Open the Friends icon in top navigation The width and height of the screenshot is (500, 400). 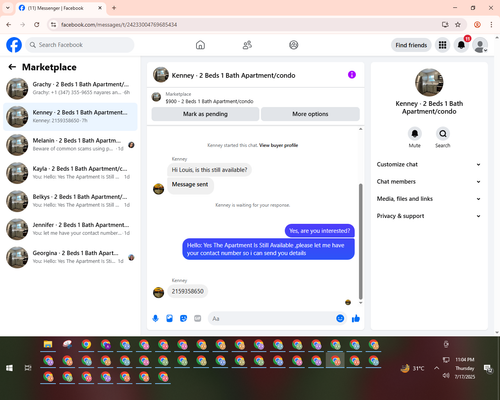[247, 45]
